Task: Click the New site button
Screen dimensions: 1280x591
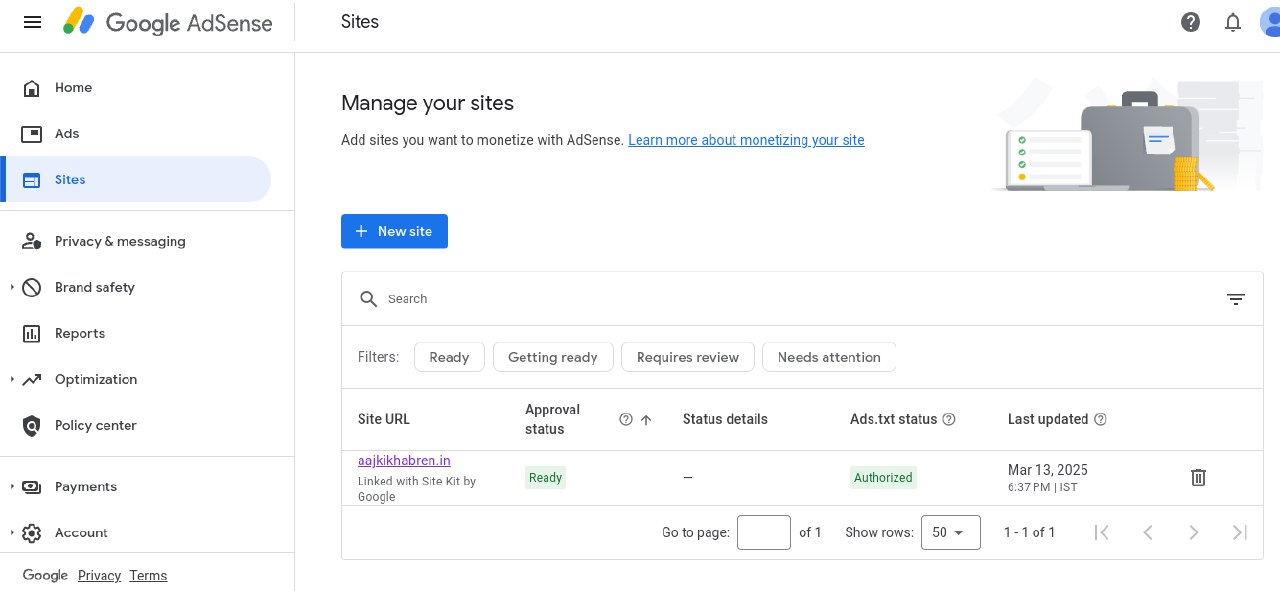Action: point(394,231)
